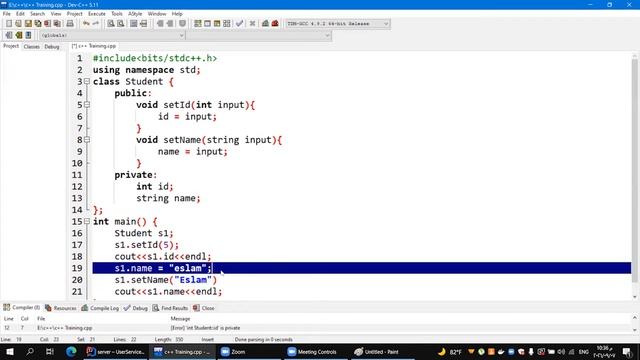The height and width of the screenshot is (360, 640).
Task: Click the Undo arrow icon
Action: (86, 24)
